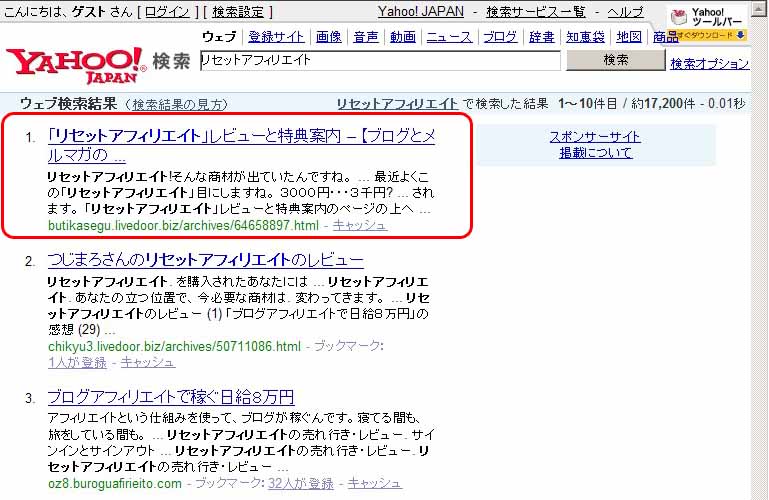Click URL text oz8.buroguafirieito.com

[115, 484]
